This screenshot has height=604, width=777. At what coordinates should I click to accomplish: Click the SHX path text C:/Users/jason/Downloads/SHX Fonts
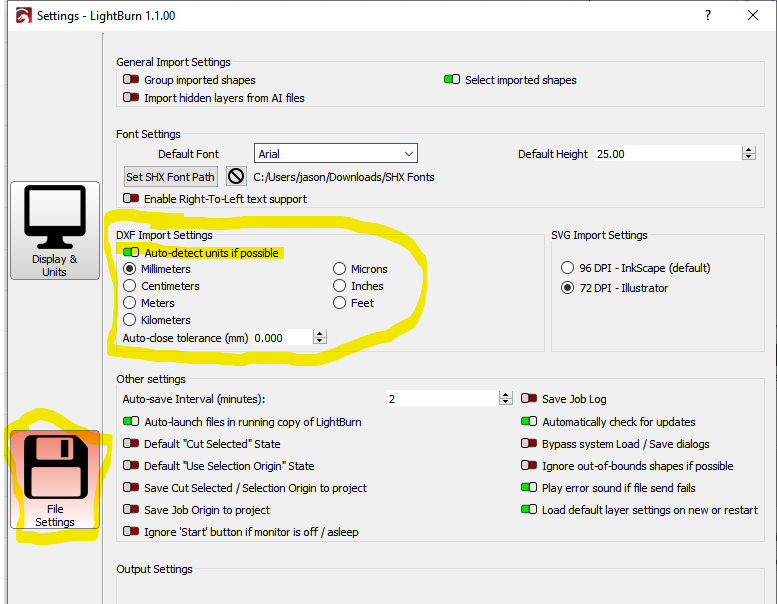pyautogui.click(x=344, y=177)
